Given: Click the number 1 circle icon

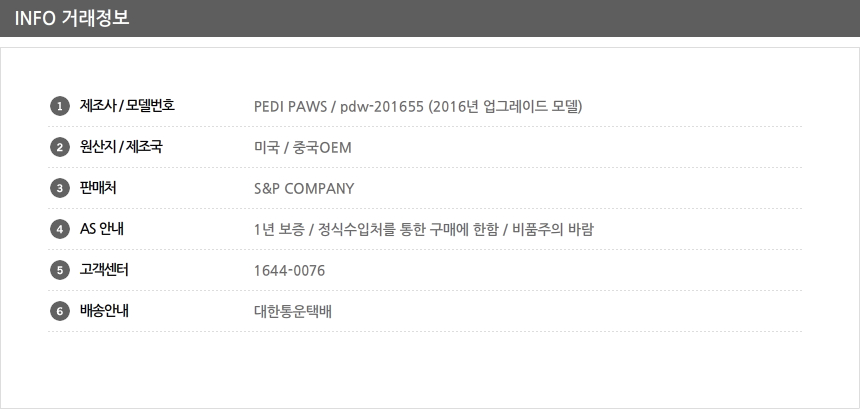Looking at the screenshot, I should 59,106.
